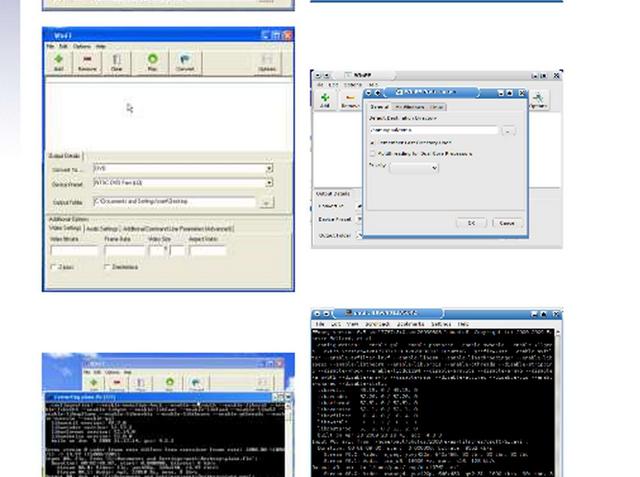Click default destination directory field in Preferences
The width and height of the screenshot is (640, 477).
[434, 130]
